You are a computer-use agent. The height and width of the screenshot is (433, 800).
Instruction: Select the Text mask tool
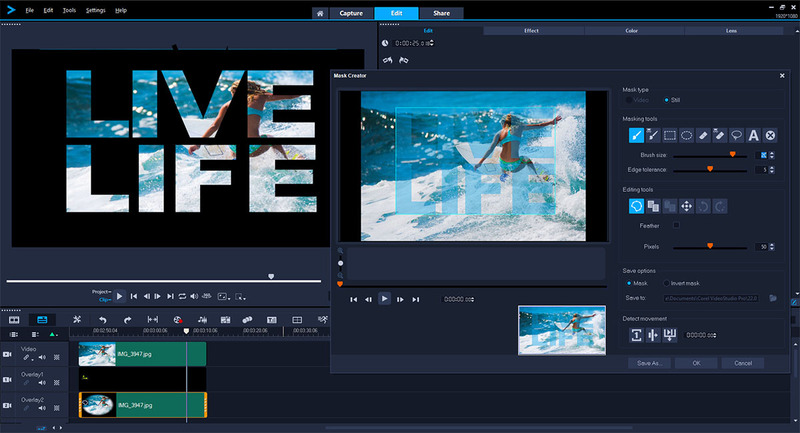tap(754, 135)
